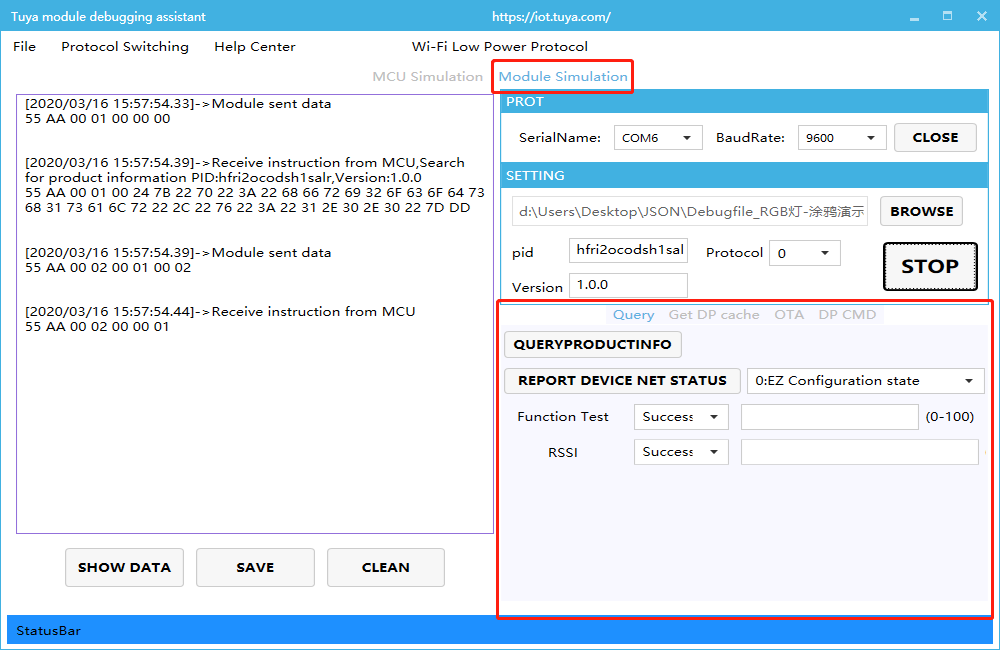The image size is (1000, 650).
Task: Expand the SerialName COM6 dropdown
Action: 658,138
